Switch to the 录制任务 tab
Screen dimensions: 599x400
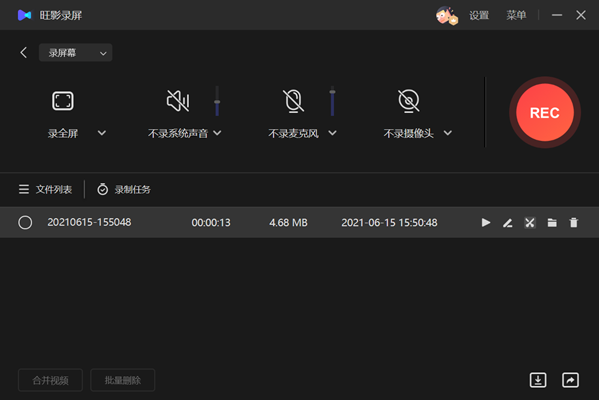pos(124,189)
